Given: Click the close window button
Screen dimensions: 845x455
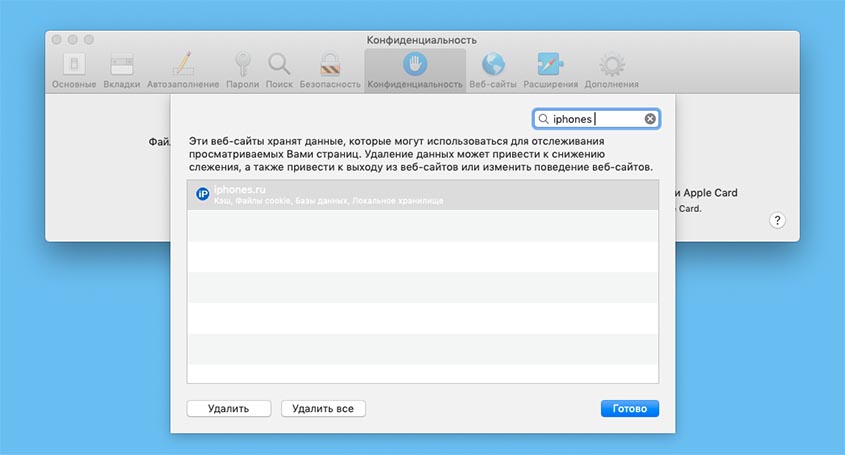Looking at the screenshot, I should (57, 39).
